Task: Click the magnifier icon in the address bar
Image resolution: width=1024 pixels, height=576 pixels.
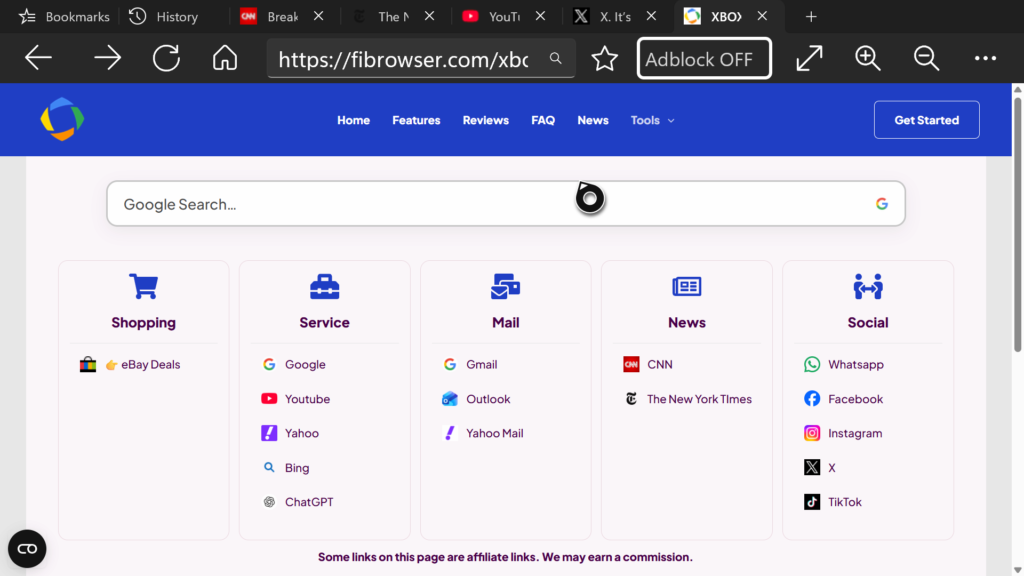Action: [555, 58]
